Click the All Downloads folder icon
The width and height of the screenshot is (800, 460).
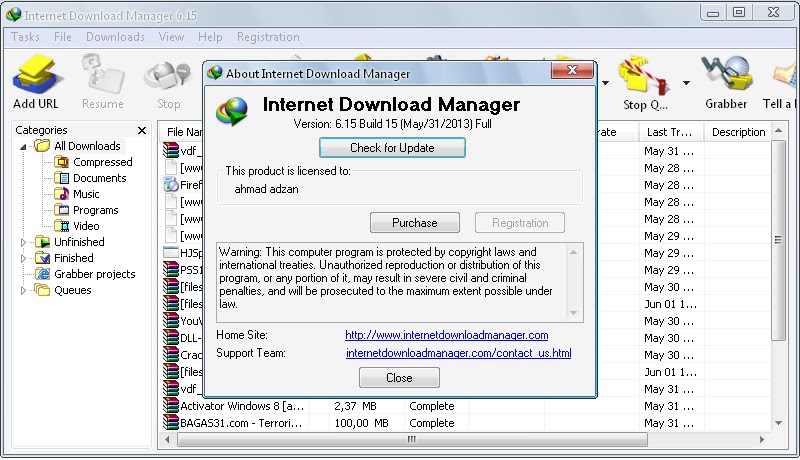[x=42, y=146]
